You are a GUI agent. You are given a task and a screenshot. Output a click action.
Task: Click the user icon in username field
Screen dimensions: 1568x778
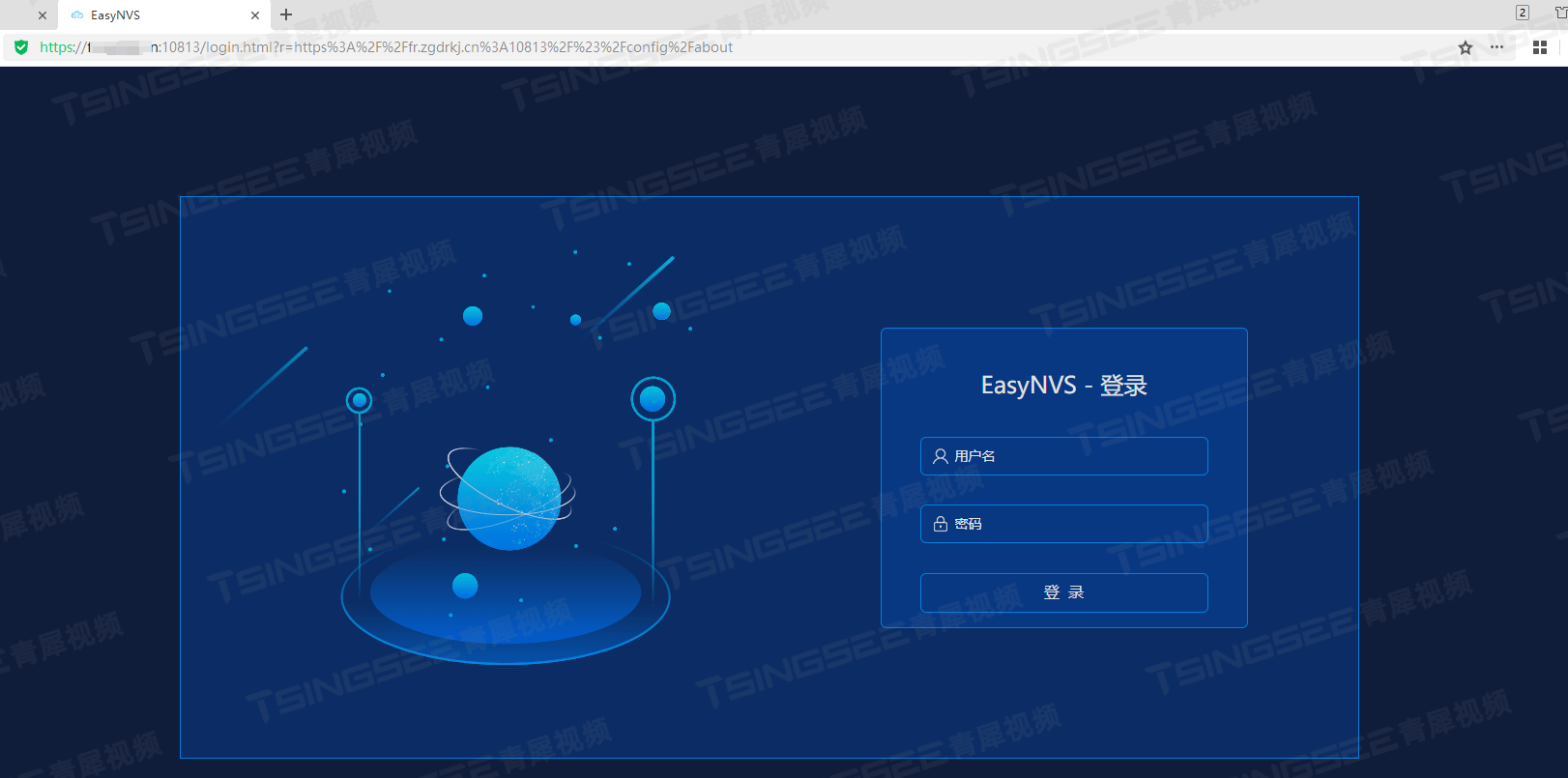[x=940, y=456]
